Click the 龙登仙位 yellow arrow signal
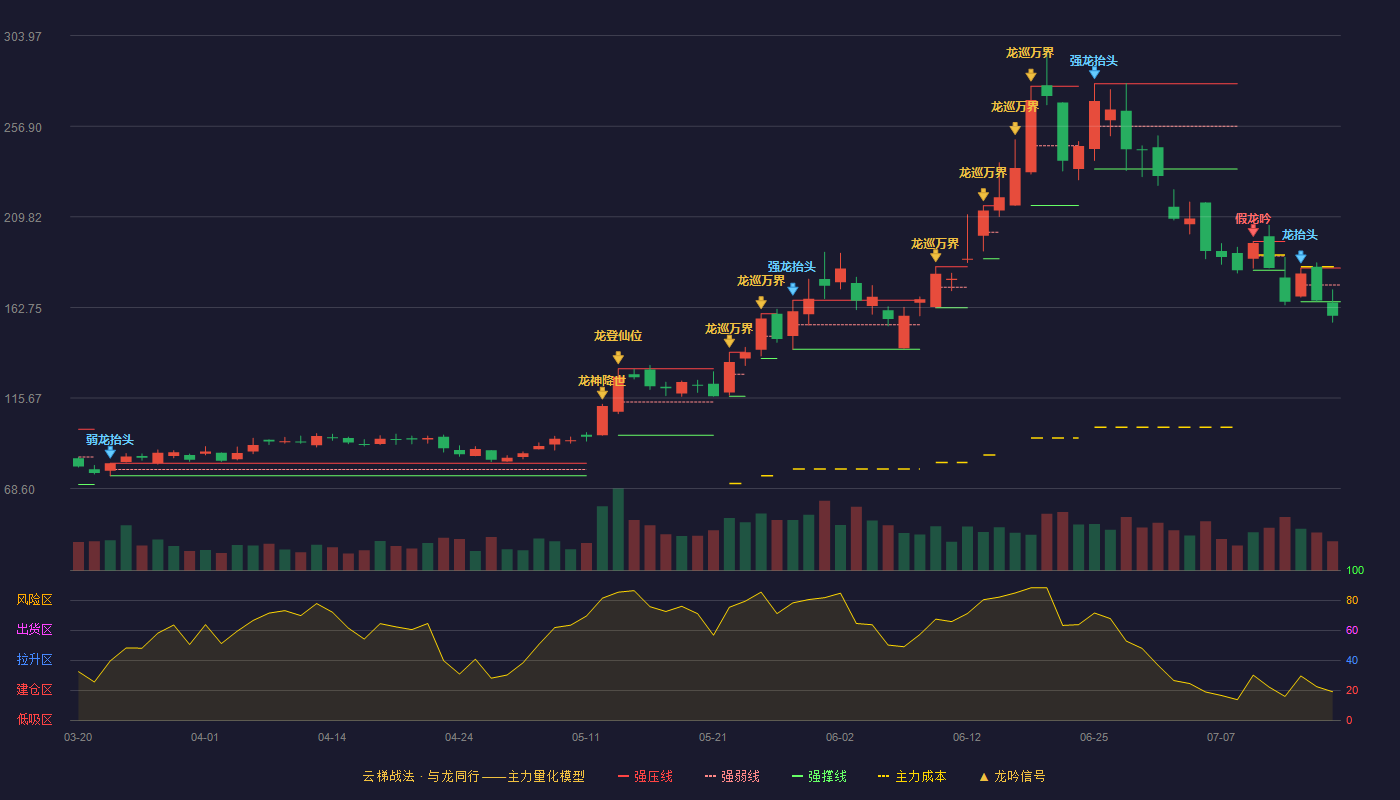This screenshot has height=800, width=1400. [x=618, y=357]
